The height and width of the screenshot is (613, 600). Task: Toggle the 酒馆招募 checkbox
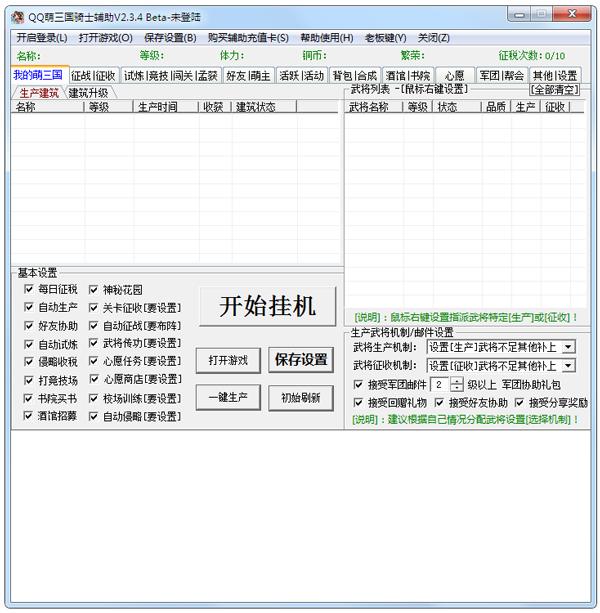pos(28,416)
